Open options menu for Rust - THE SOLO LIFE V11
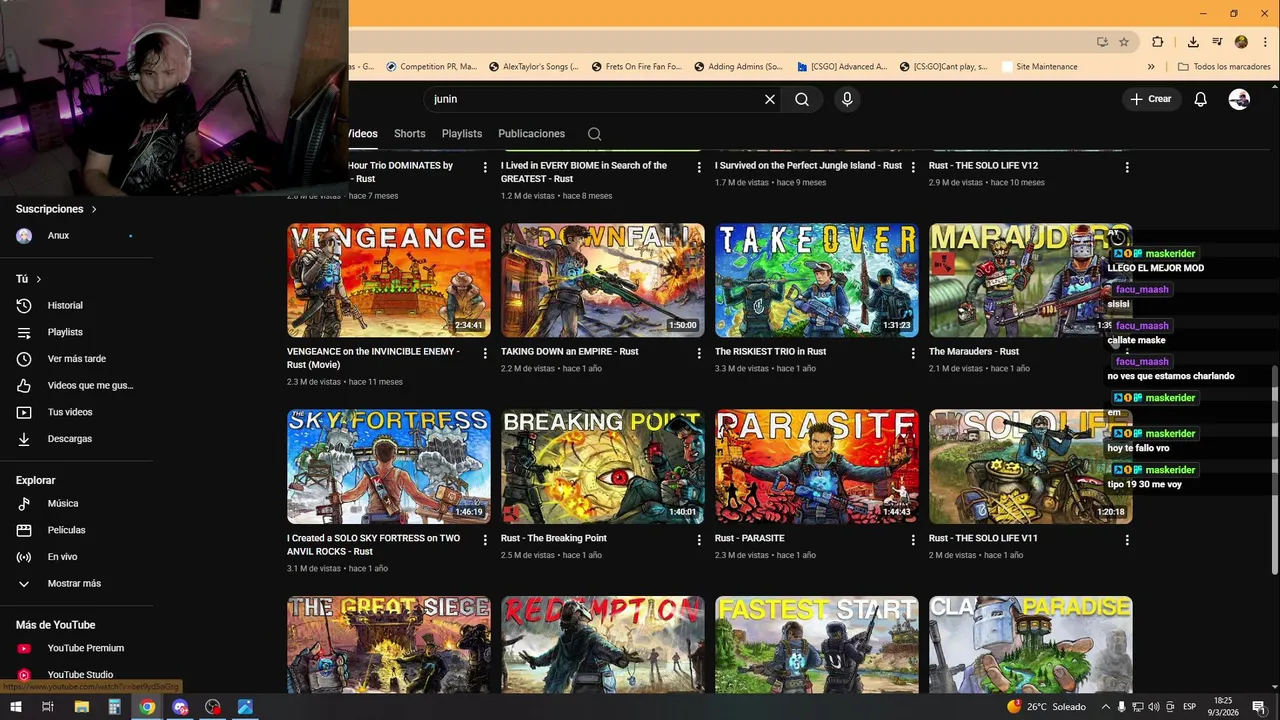 tap(1127, 540)
